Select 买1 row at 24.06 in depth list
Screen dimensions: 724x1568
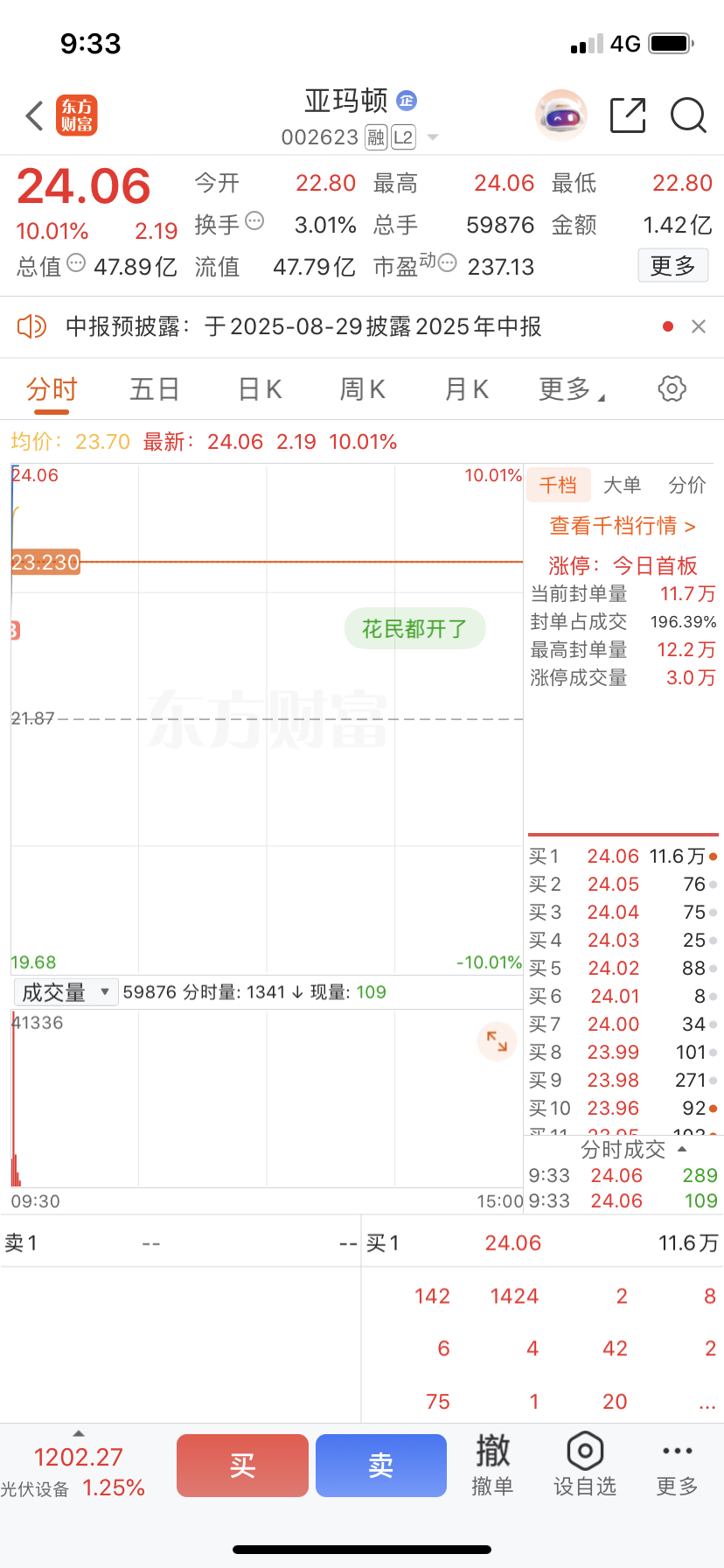[x=623, y=856]
